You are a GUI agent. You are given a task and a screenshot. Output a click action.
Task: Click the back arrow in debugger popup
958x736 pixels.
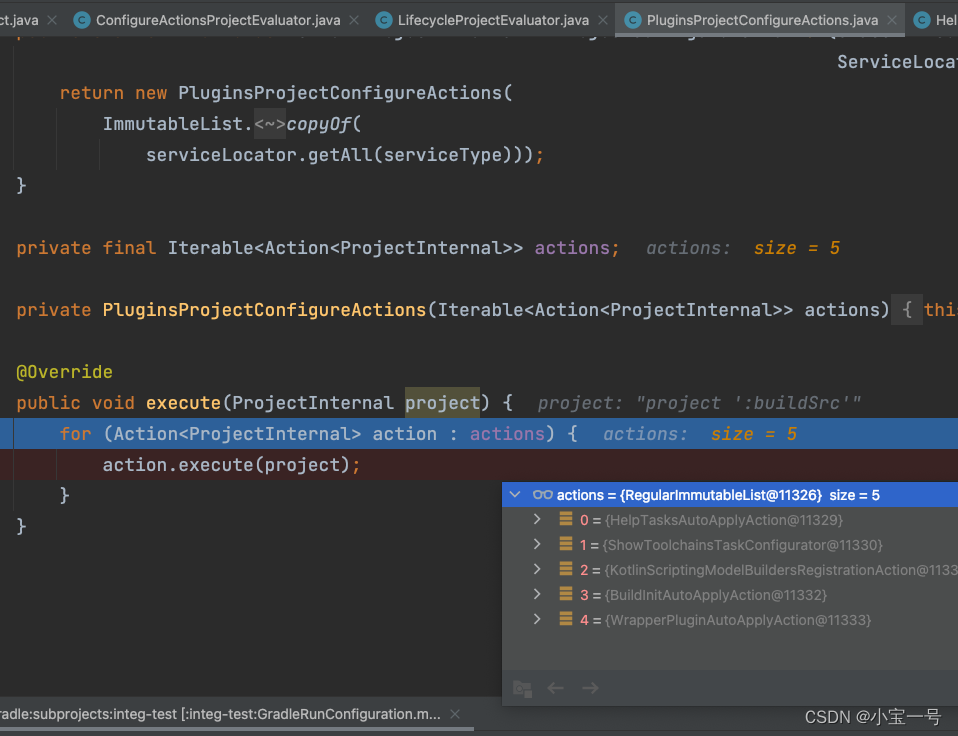(x=555, y=688)
